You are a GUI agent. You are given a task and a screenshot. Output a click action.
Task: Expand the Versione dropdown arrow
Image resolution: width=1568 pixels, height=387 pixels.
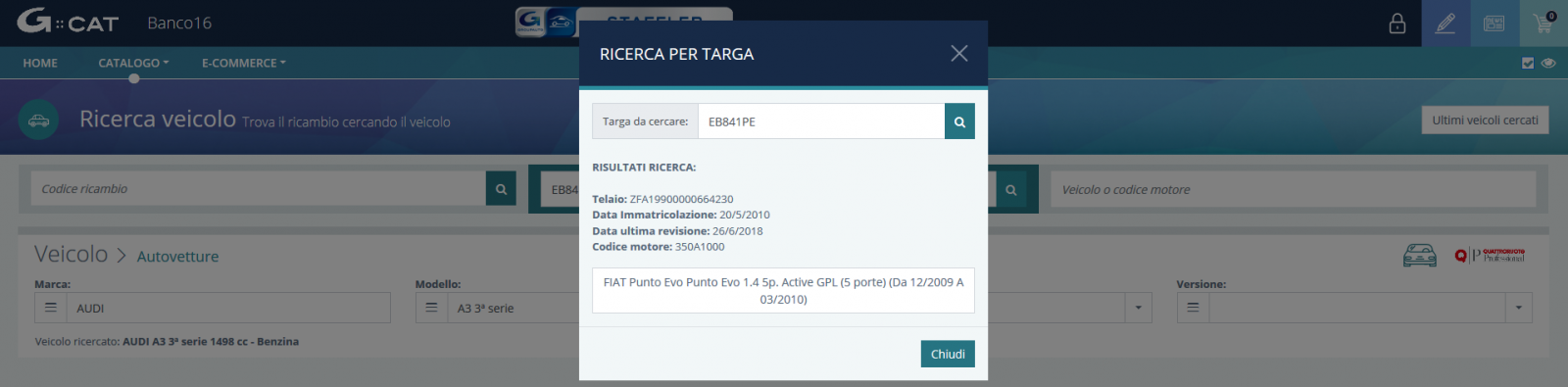[x=1518, y=308]
